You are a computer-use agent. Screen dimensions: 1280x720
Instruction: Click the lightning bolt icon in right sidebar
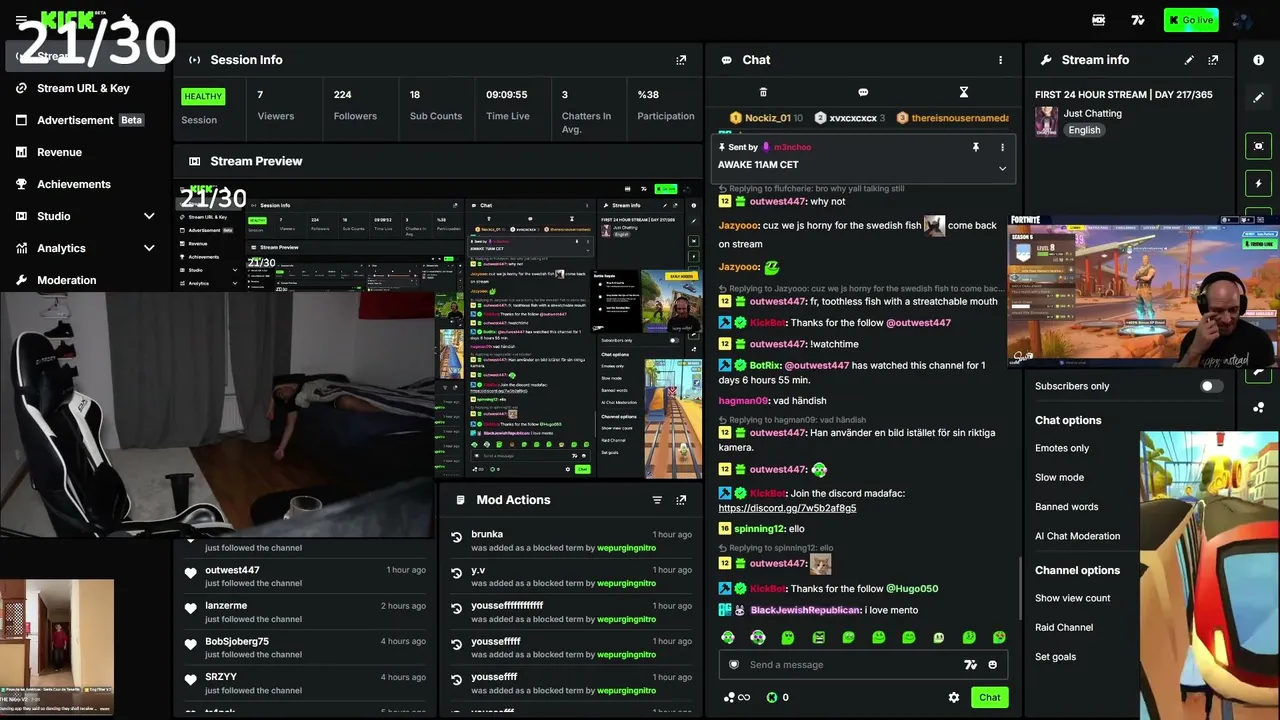[1258, 184]
